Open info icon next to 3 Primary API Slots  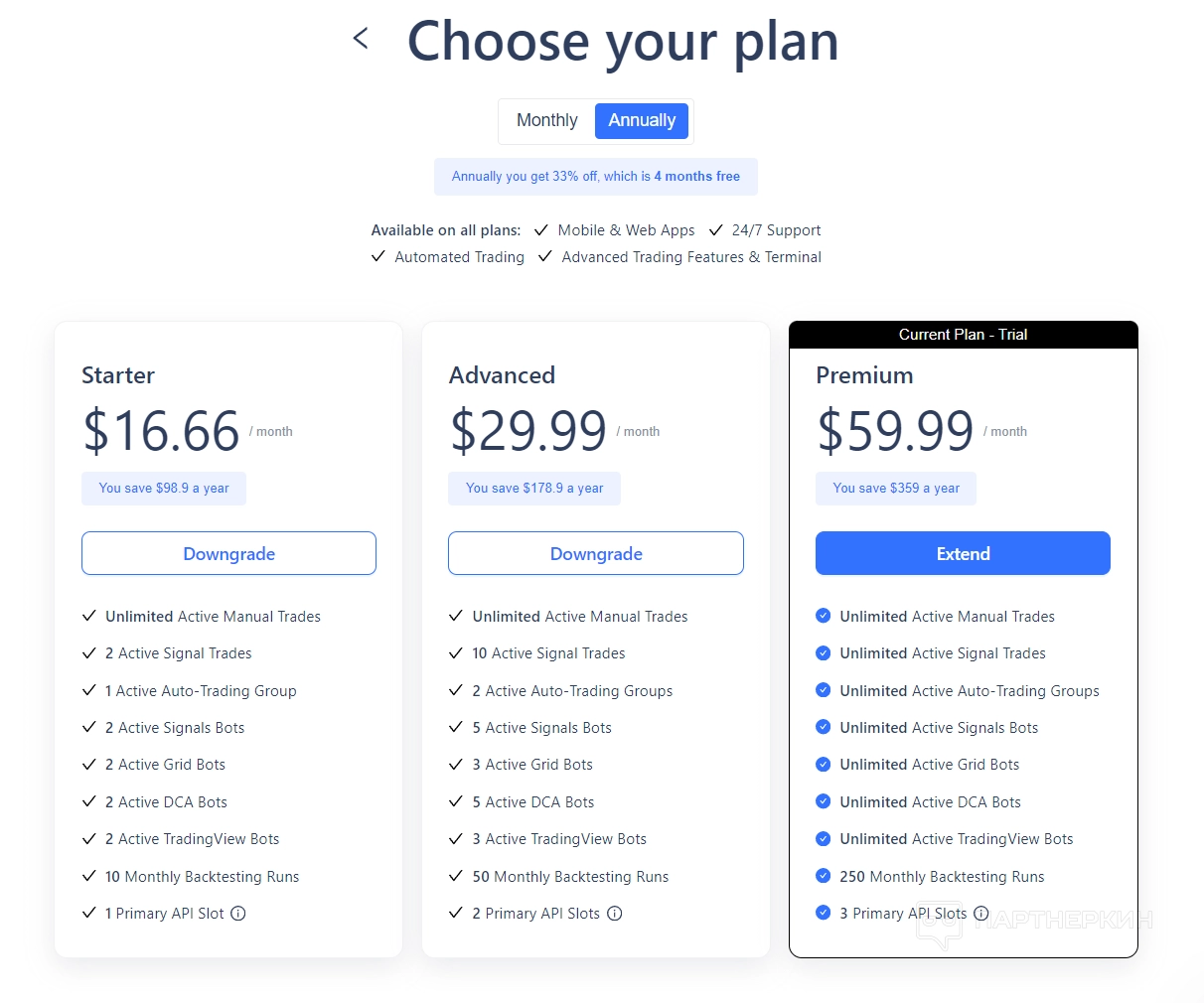click(x=981, y=914)
